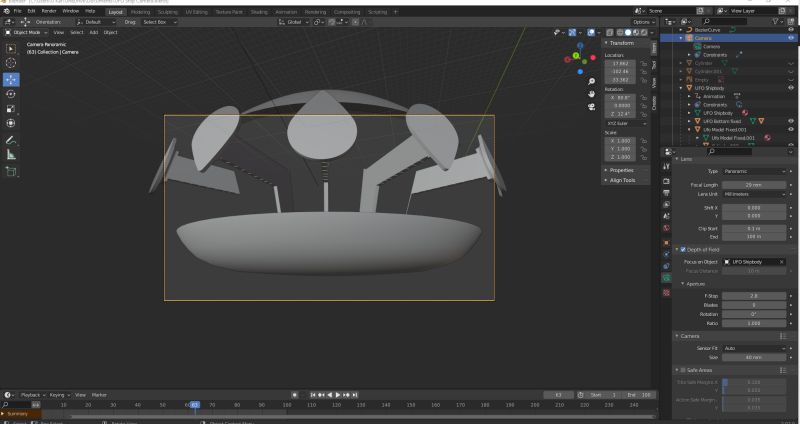Click the pan hand icon in the viewport
The width and height of the screenshot is (800, 424).
pyautogui.click(x=591, y=94)
